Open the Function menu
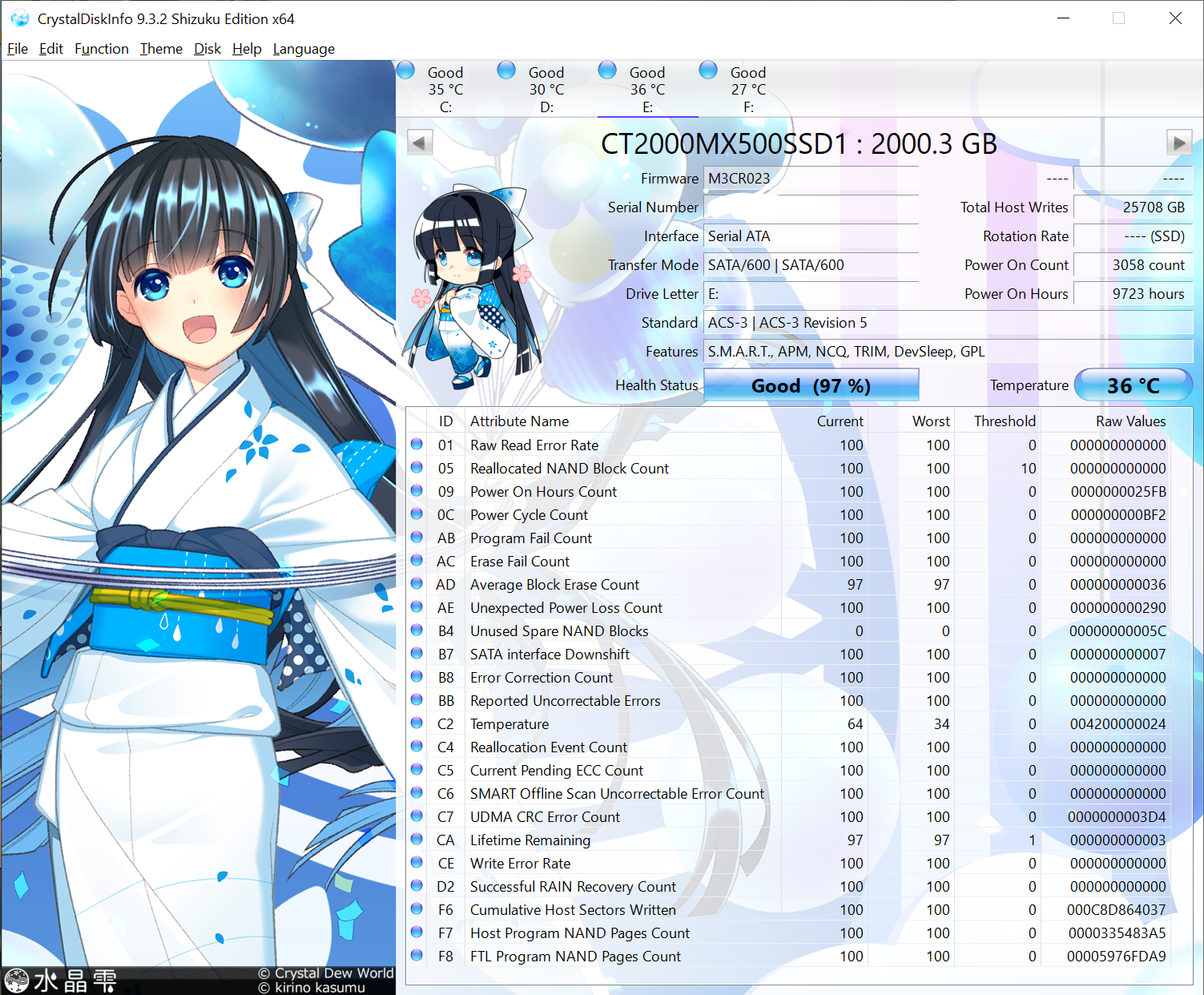The width and height of the screenshot is (1204, 995). [102, 49]
